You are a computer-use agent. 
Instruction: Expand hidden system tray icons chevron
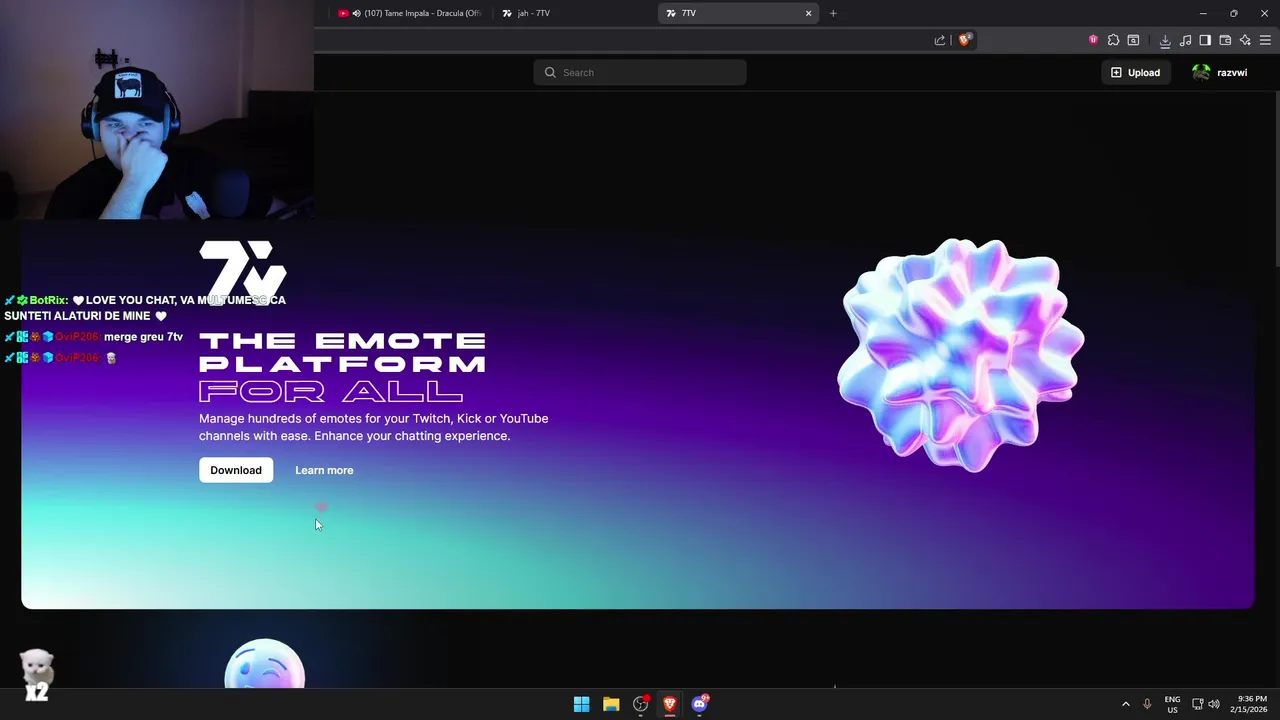coord(1125,704)
